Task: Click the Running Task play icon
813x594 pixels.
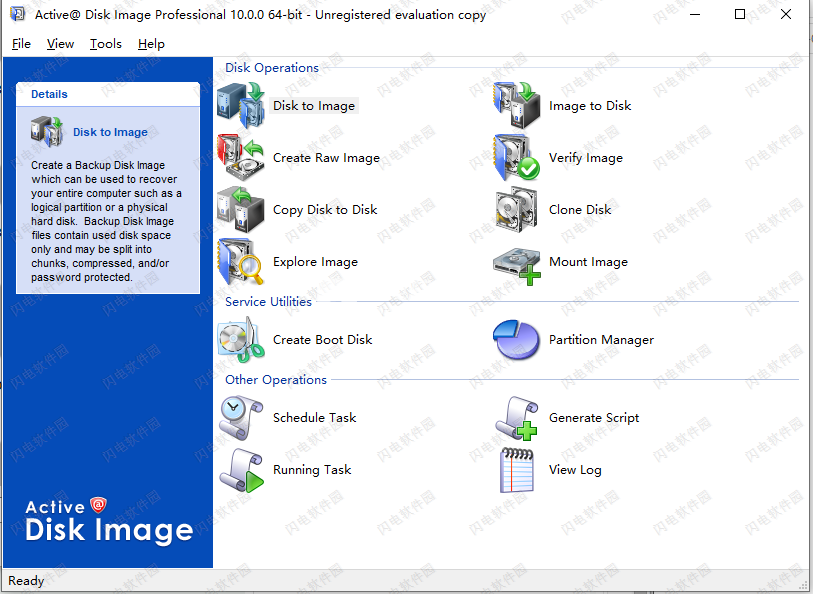Action: coord(241,470)
